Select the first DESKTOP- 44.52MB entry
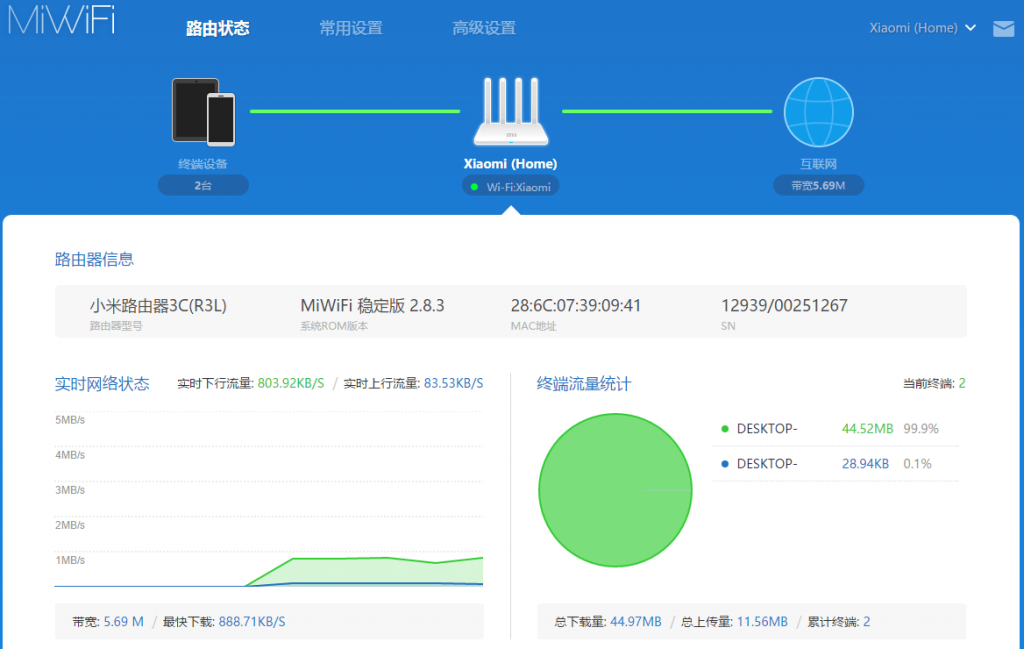 tap(835, 429)
